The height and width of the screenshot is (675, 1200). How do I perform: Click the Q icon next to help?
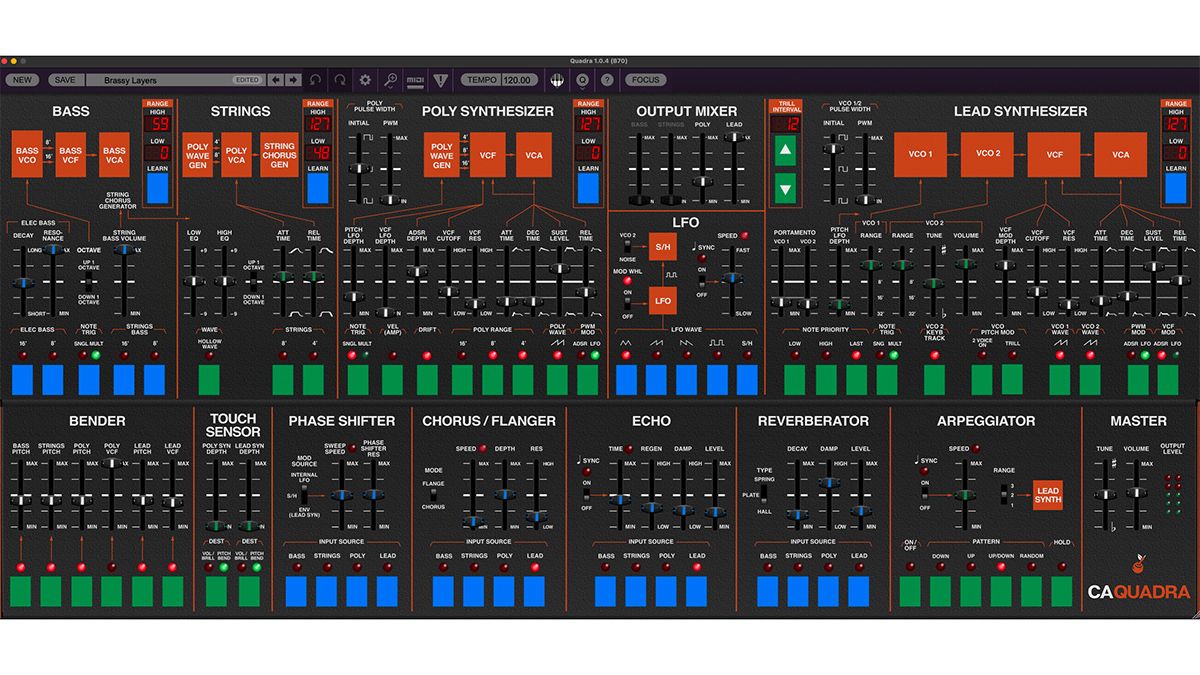[x=582, y=79]
